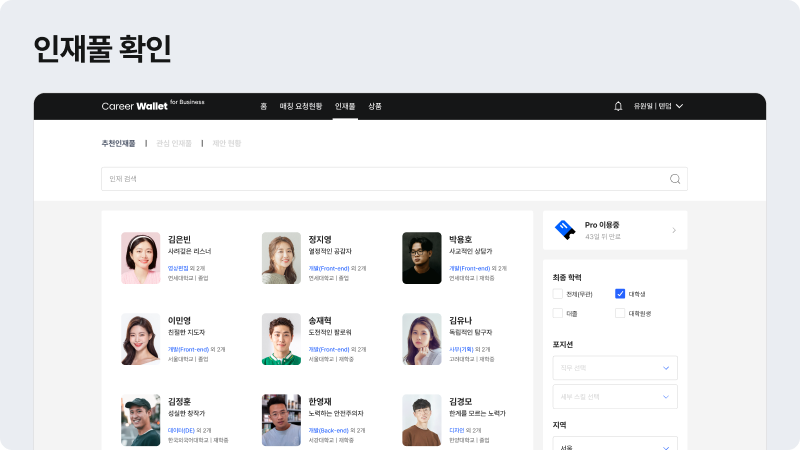Open Pro plan details chevron
800x450 pixels.
tap(674, 231)
